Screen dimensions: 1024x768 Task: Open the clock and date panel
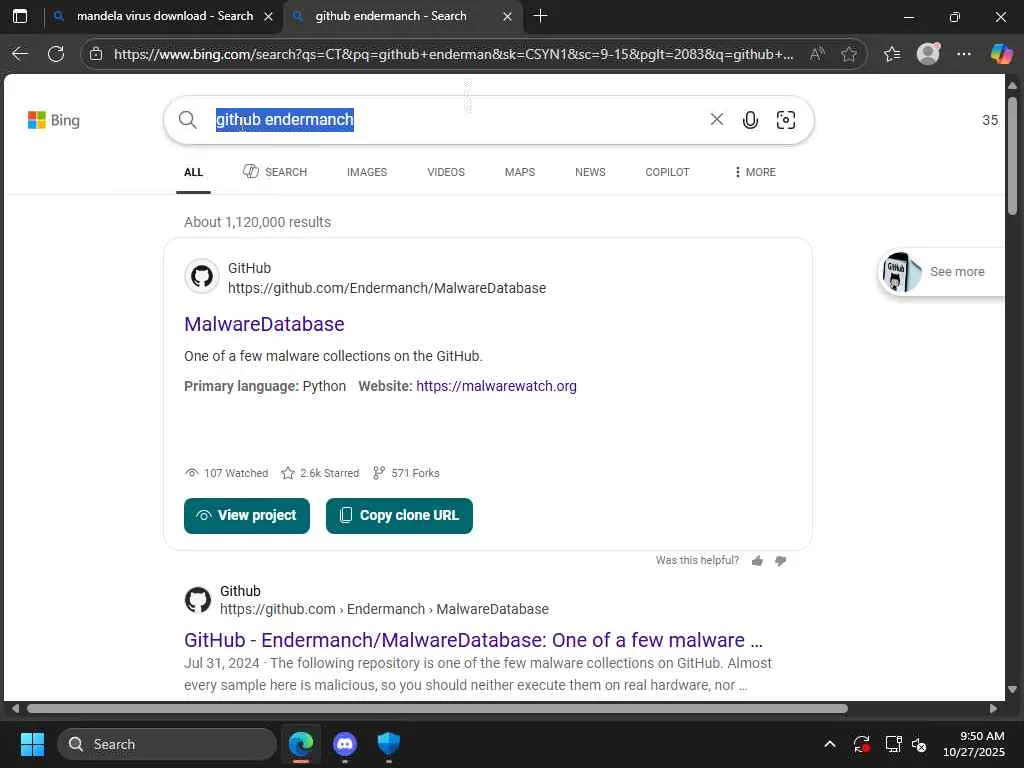(974, 744)
